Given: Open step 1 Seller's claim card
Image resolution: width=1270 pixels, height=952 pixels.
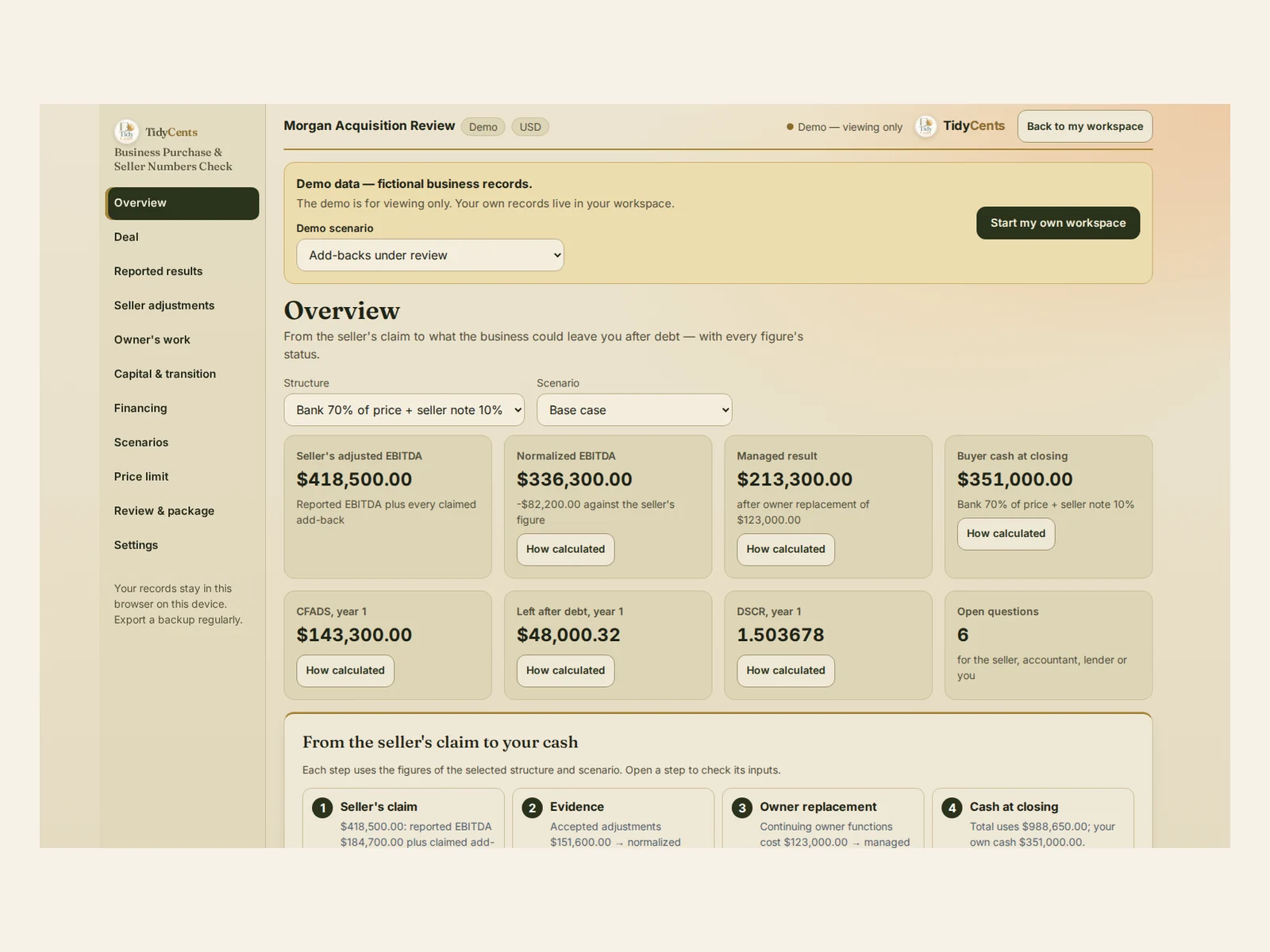Looking at the screenshot, I should 403,819.
